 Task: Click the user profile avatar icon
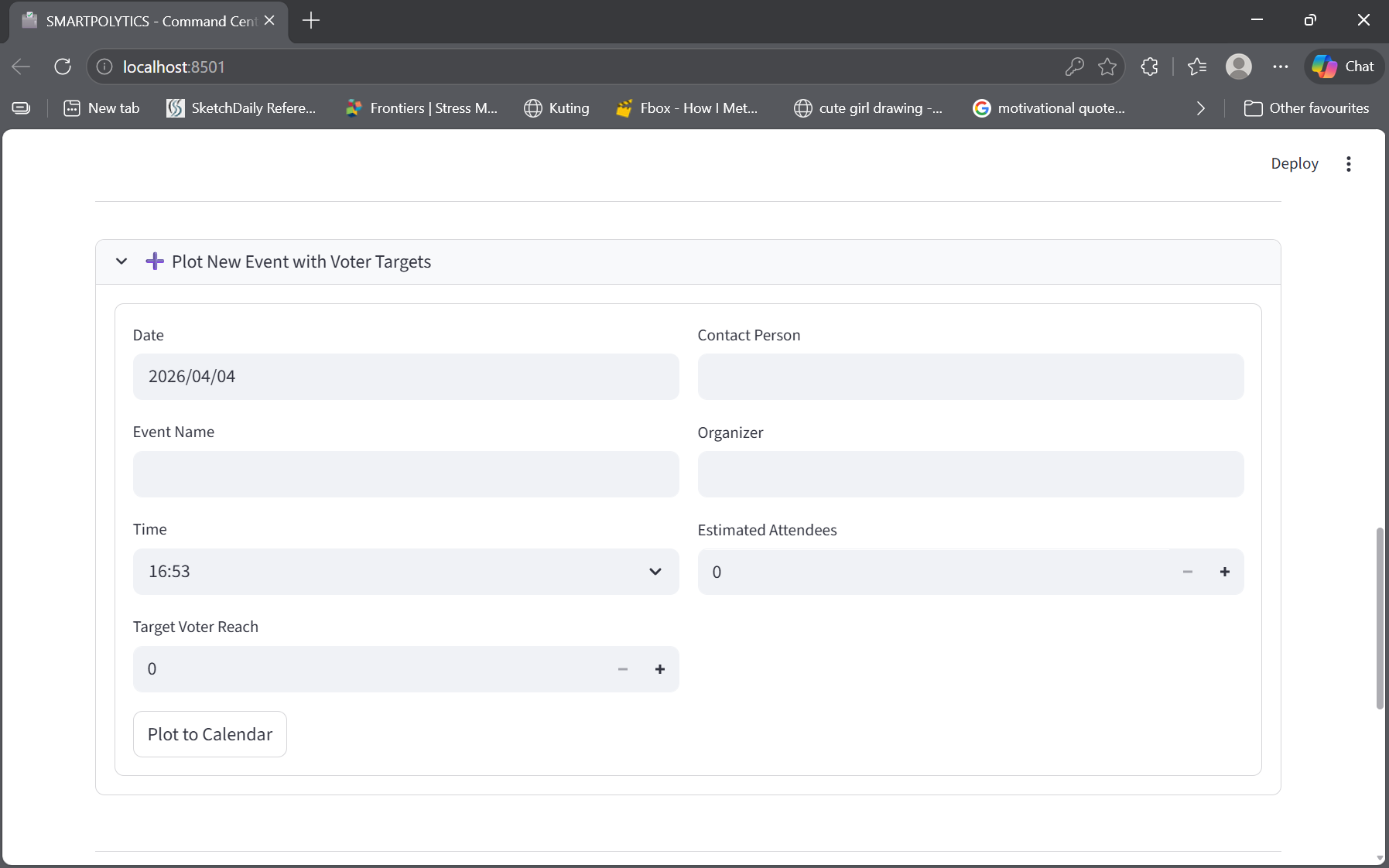[1238, 67]
